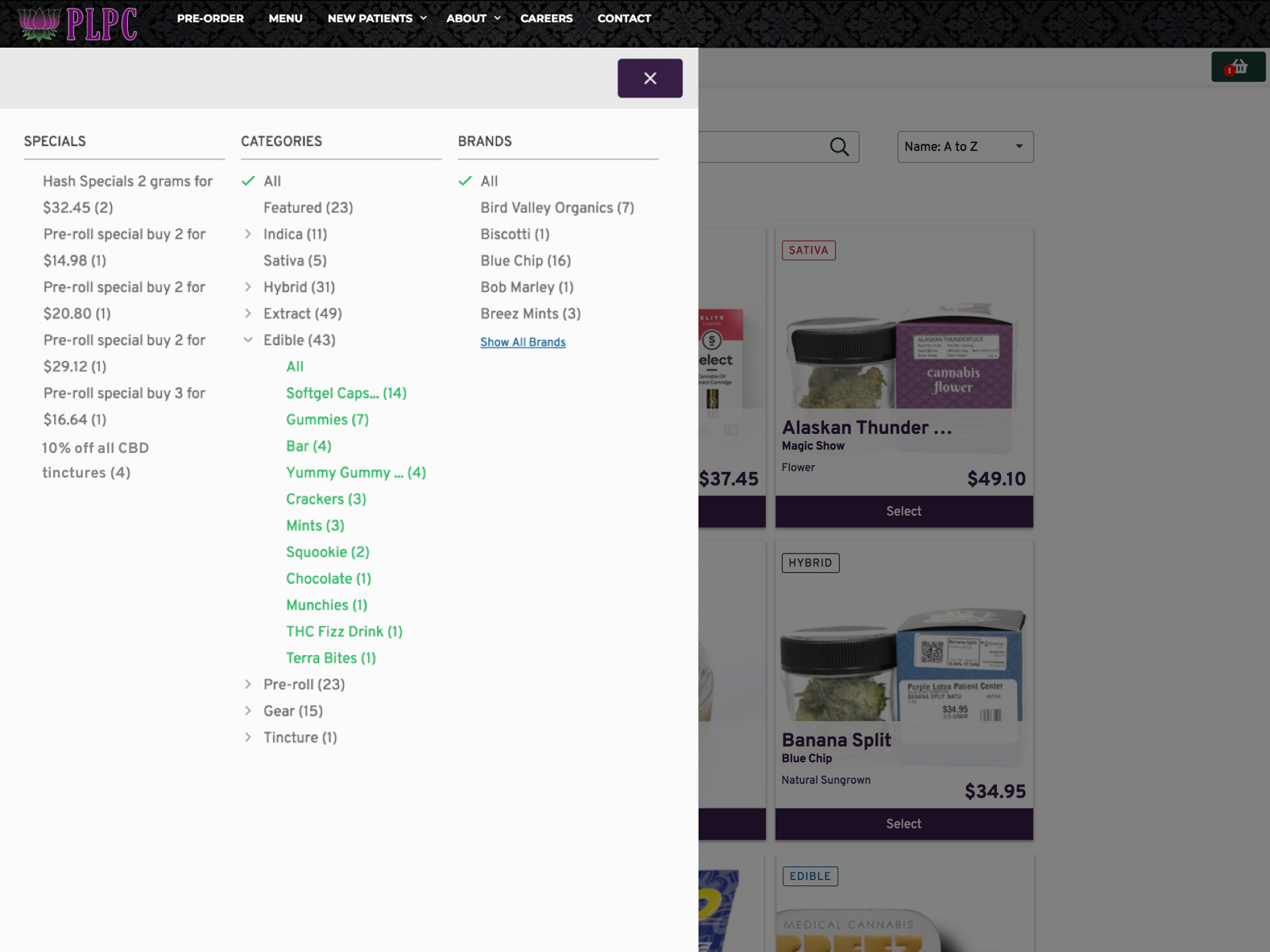
Task: Choose Terra Bites (1) subcategory
Action: [x=331, y=658]
